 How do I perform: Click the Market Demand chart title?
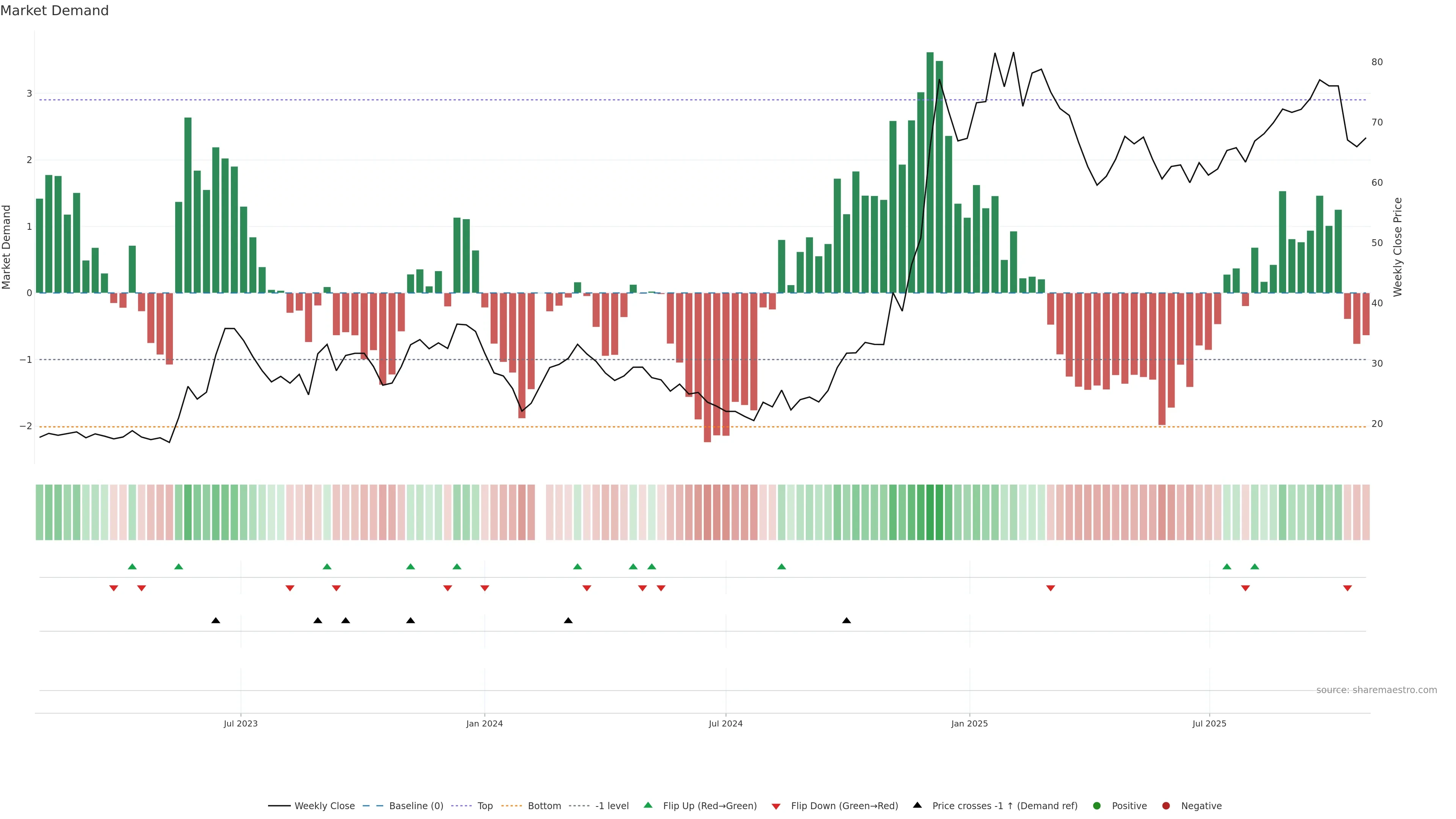[x=54, y=11]
